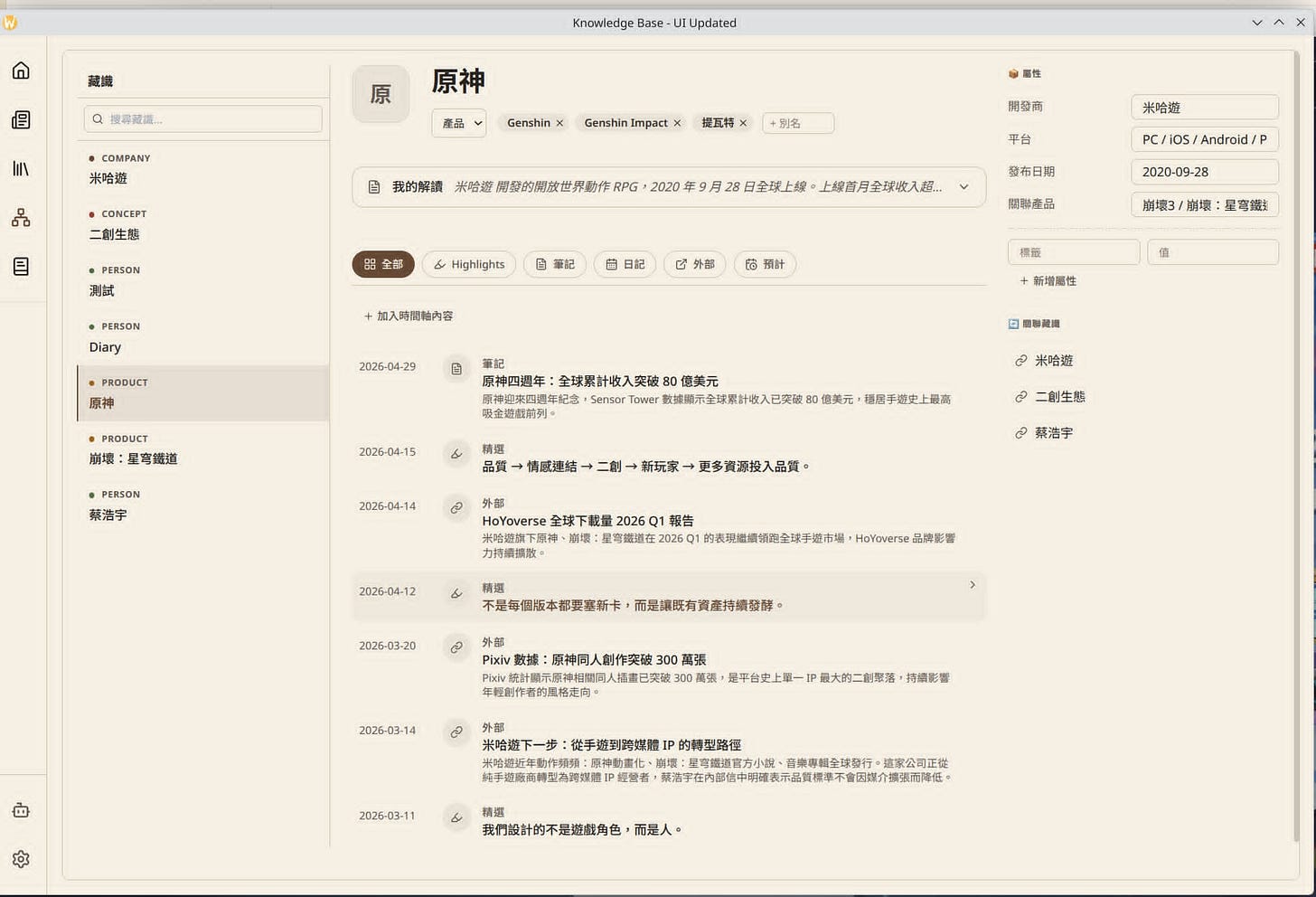The width and height of the screenshot is (1316, 897).
Task: Open the library books icon in sidebar
Action: (x=21, y=168)
